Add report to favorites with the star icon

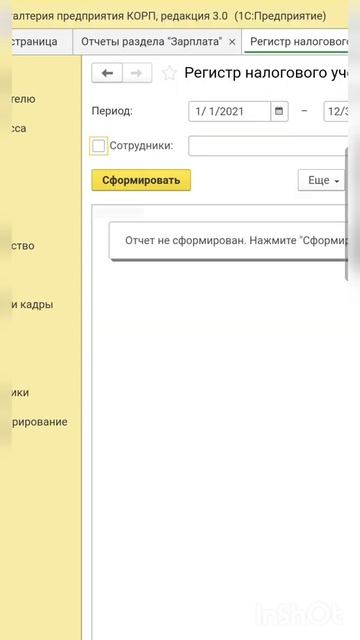(x=169, y=73)
